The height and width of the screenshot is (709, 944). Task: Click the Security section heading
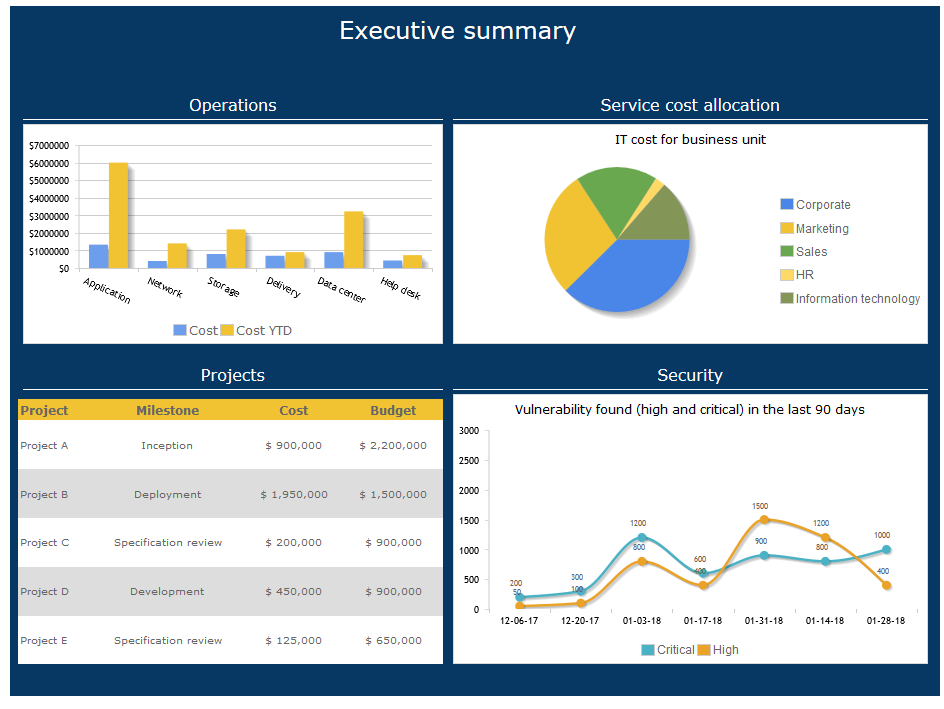(690, 376)
